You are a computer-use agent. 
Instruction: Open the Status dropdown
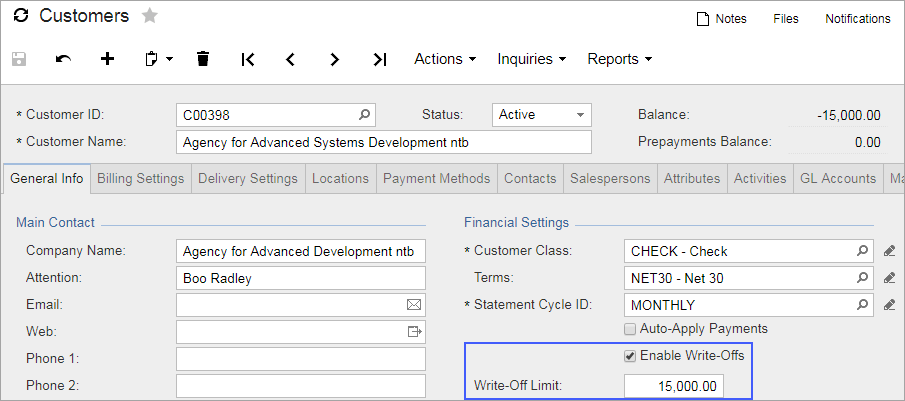pos(541,115)
